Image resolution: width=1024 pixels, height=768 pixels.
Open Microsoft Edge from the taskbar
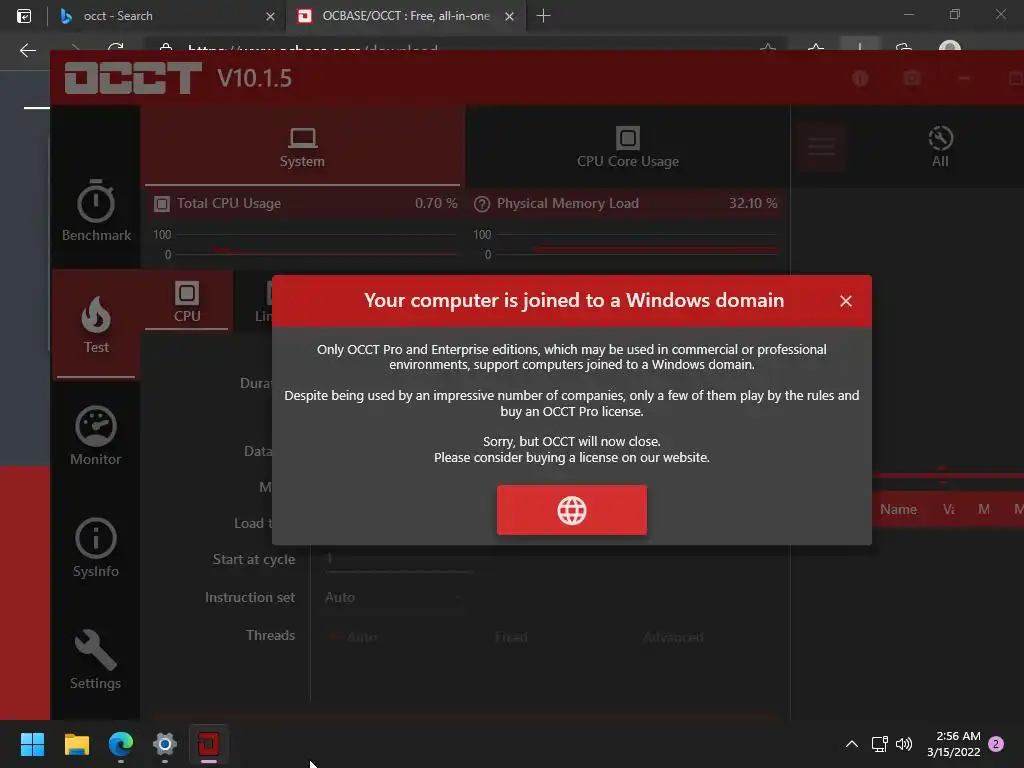tap(121, 744)
